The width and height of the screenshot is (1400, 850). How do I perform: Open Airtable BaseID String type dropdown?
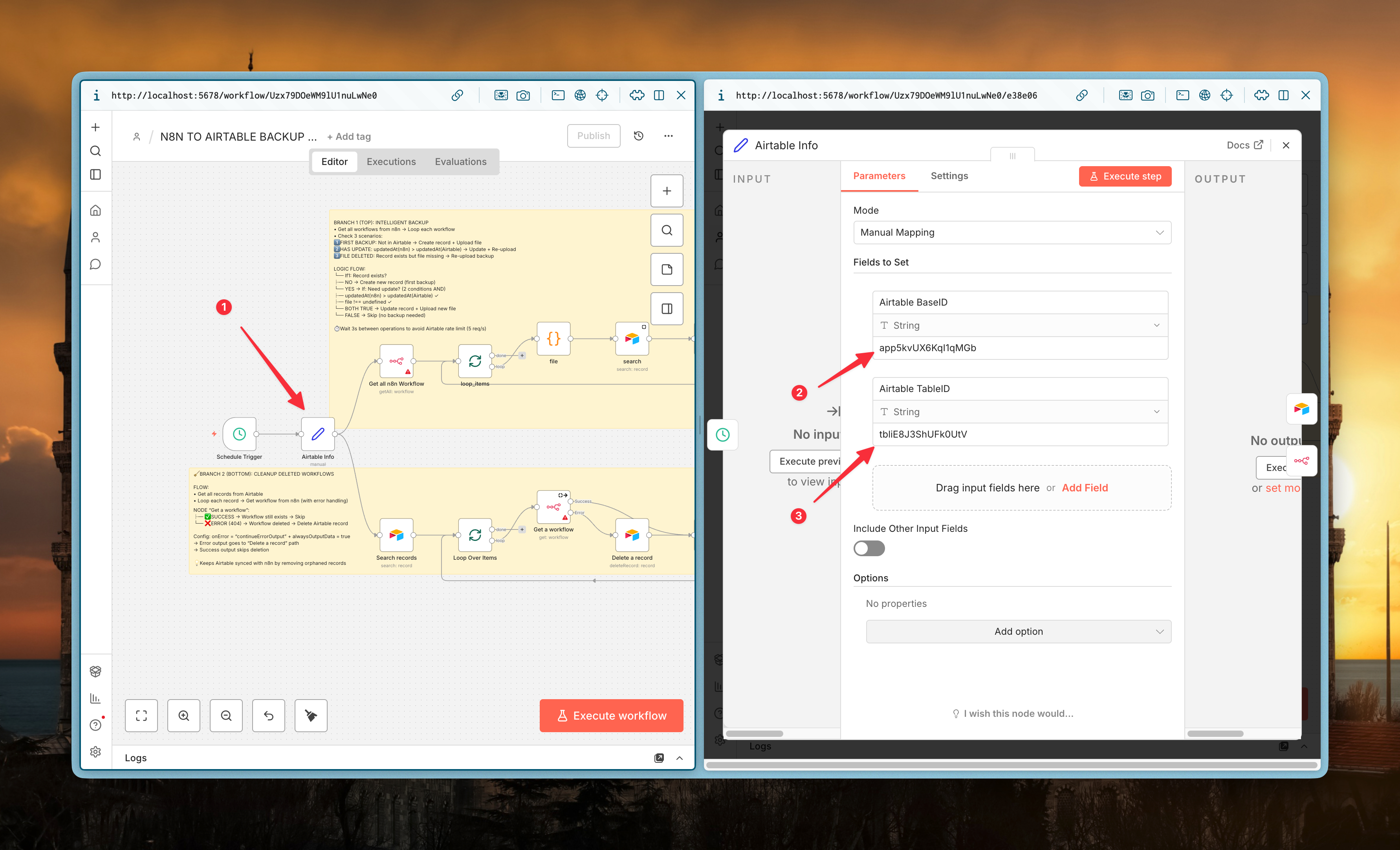pos(1020,326)
